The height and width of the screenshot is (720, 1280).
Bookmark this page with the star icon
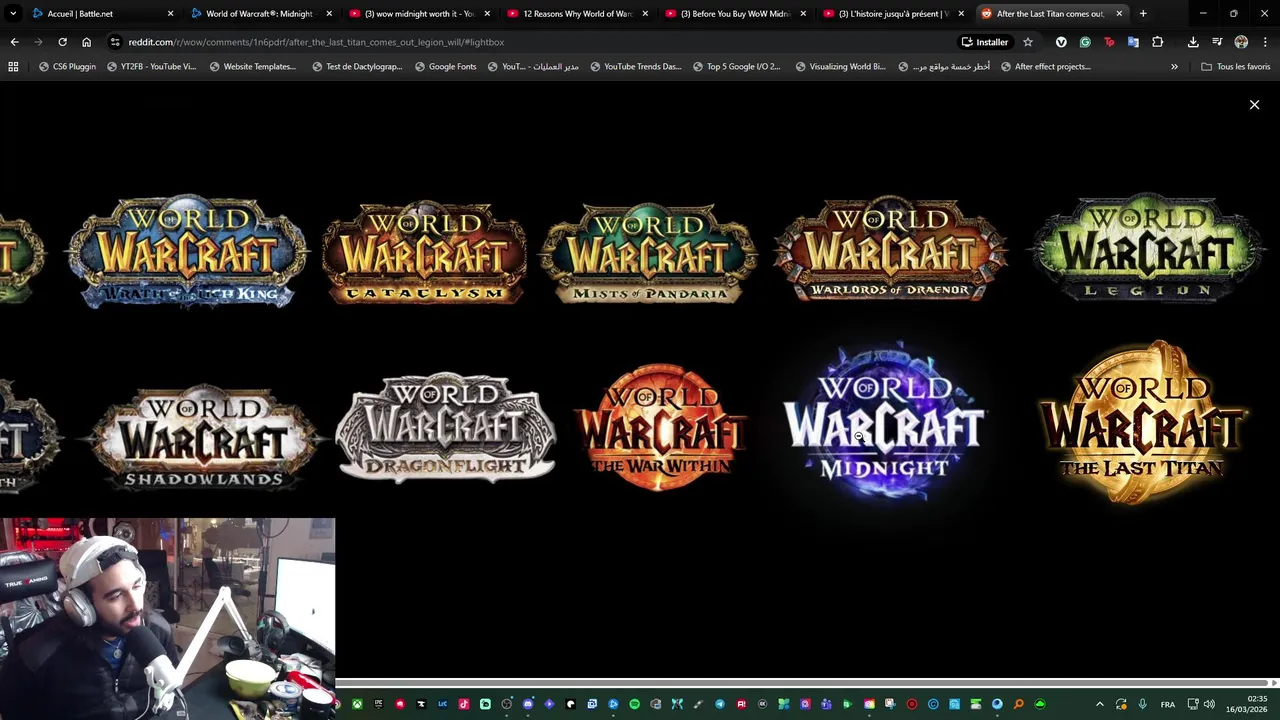pos(1027,42)
